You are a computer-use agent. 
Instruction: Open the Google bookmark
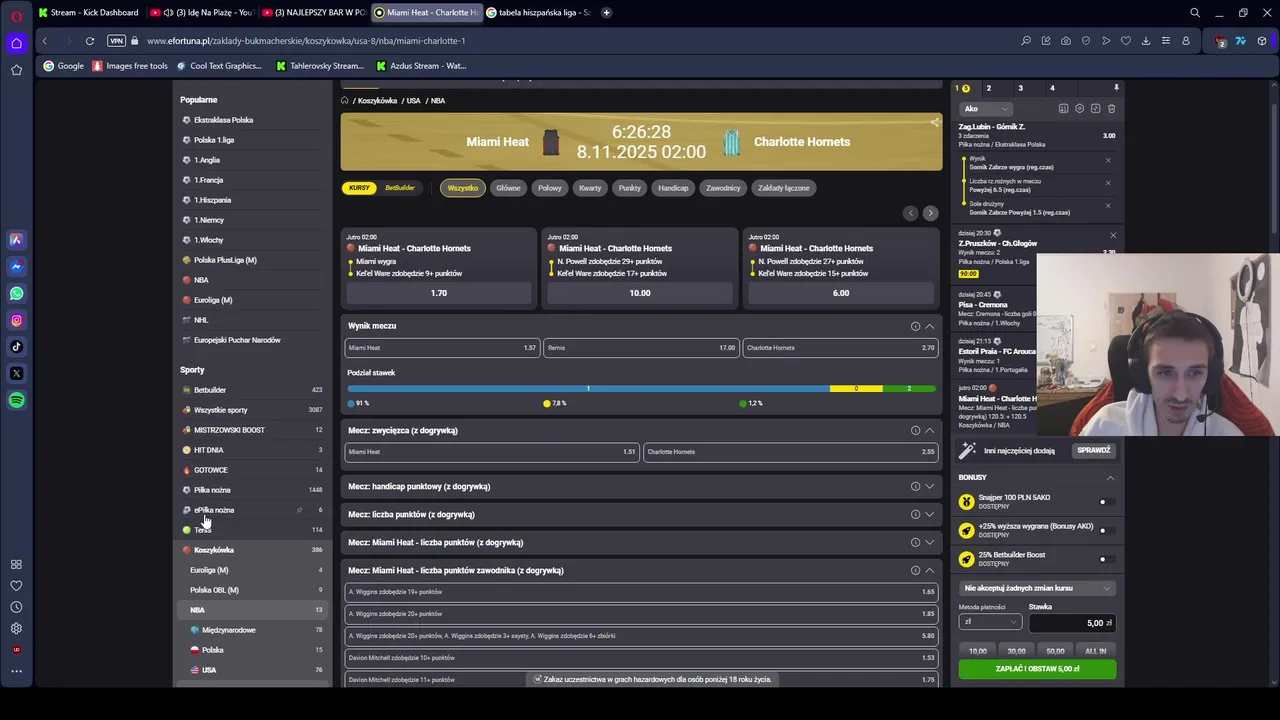[x=64, y=66]
